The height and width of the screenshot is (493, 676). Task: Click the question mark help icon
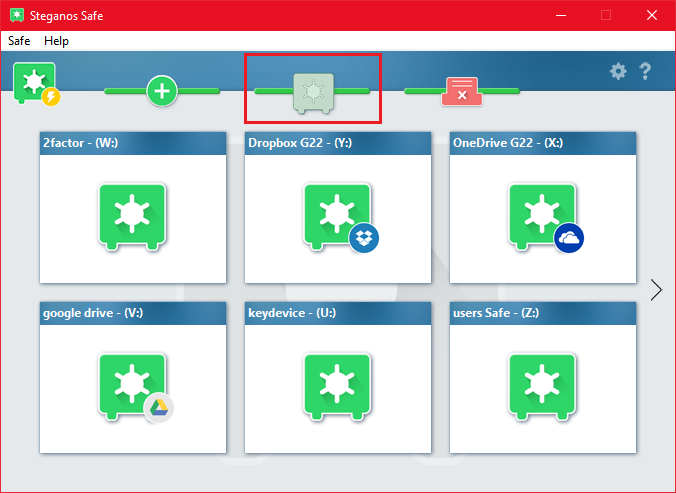645,71
